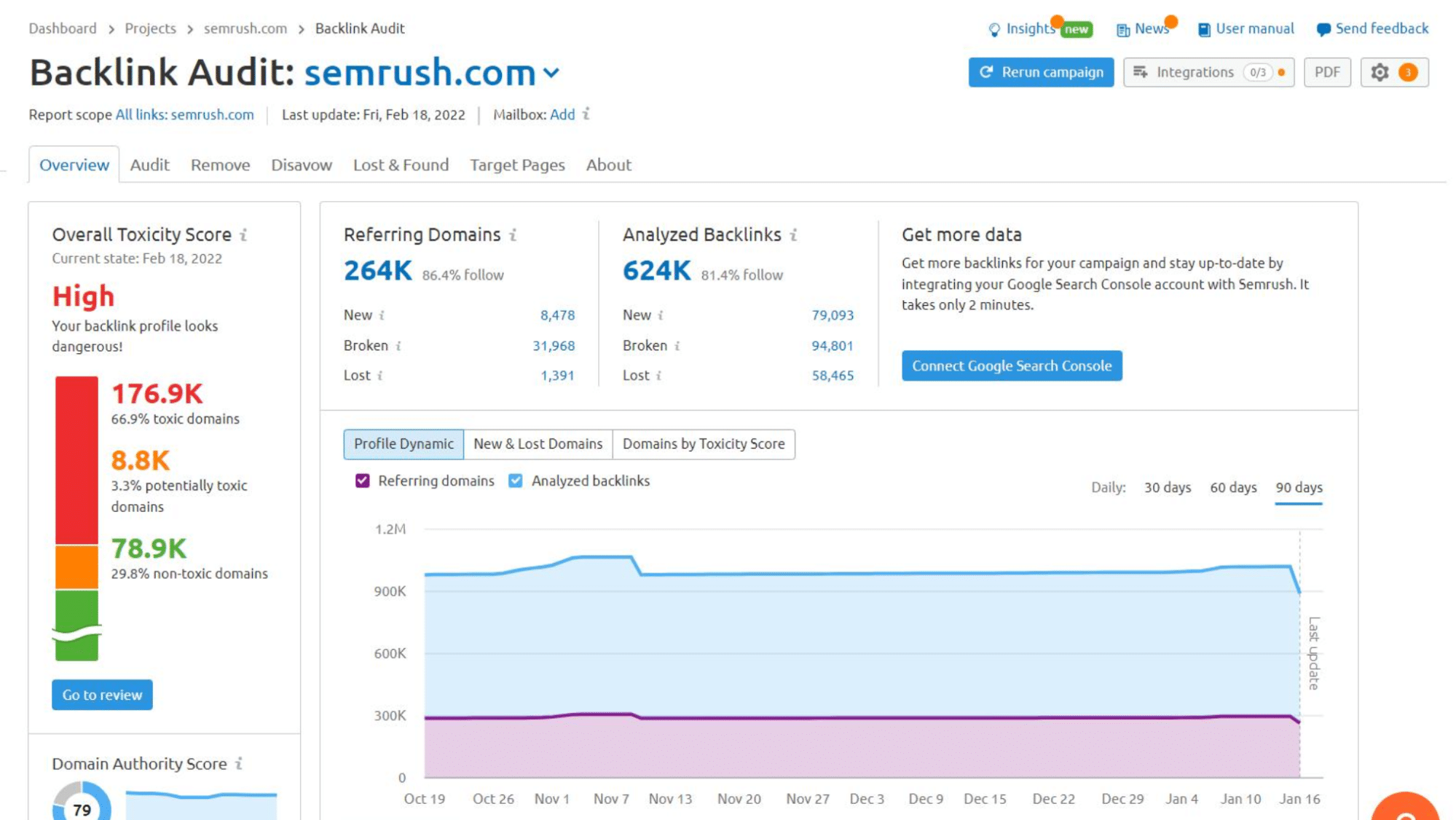This screenshot has width=1456, height=820.
Task: Click info icon next to Overall Toxicity Score
Action: (243, 234)
